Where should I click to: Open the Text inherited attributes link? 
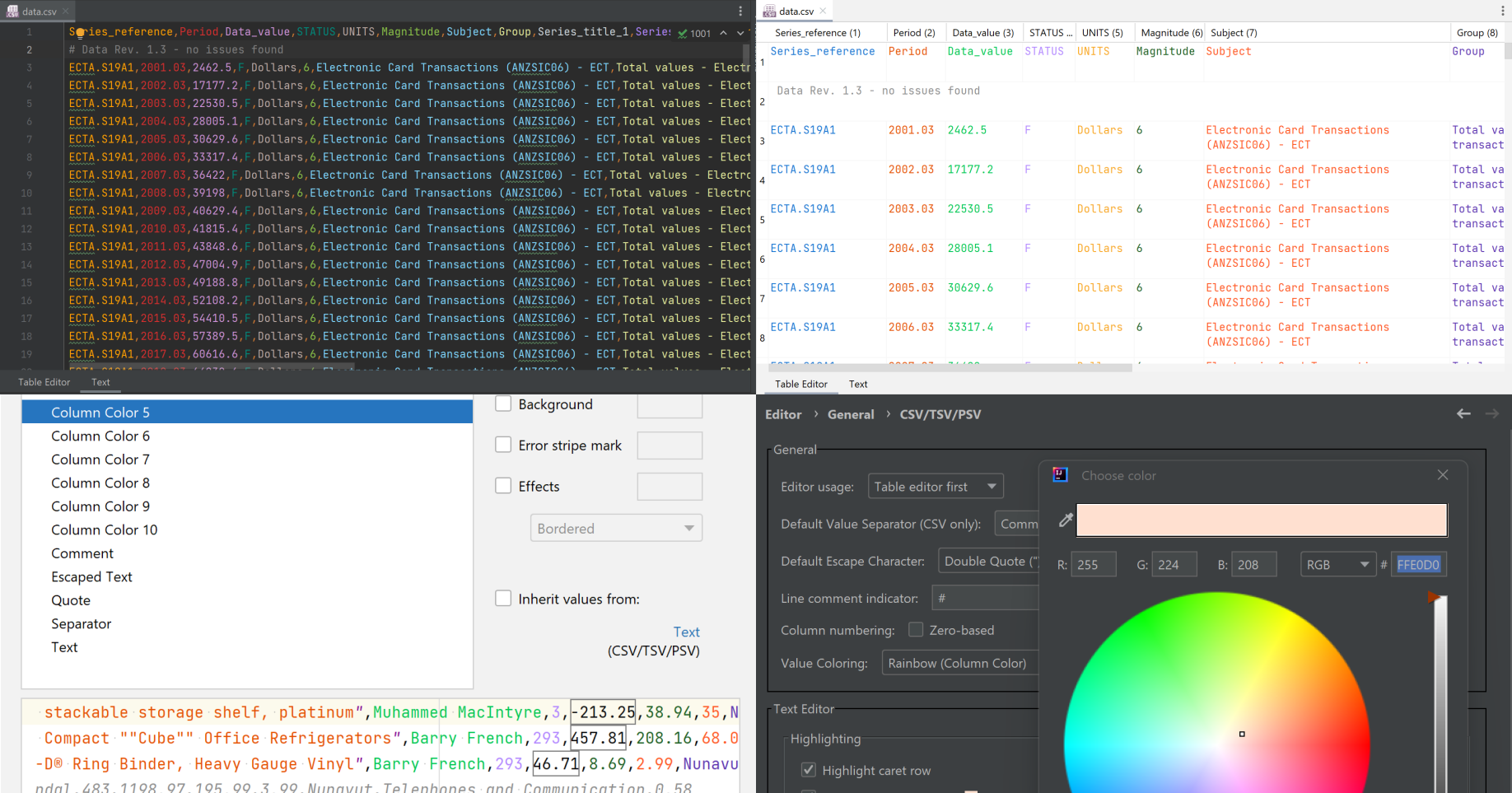[686, 632]
